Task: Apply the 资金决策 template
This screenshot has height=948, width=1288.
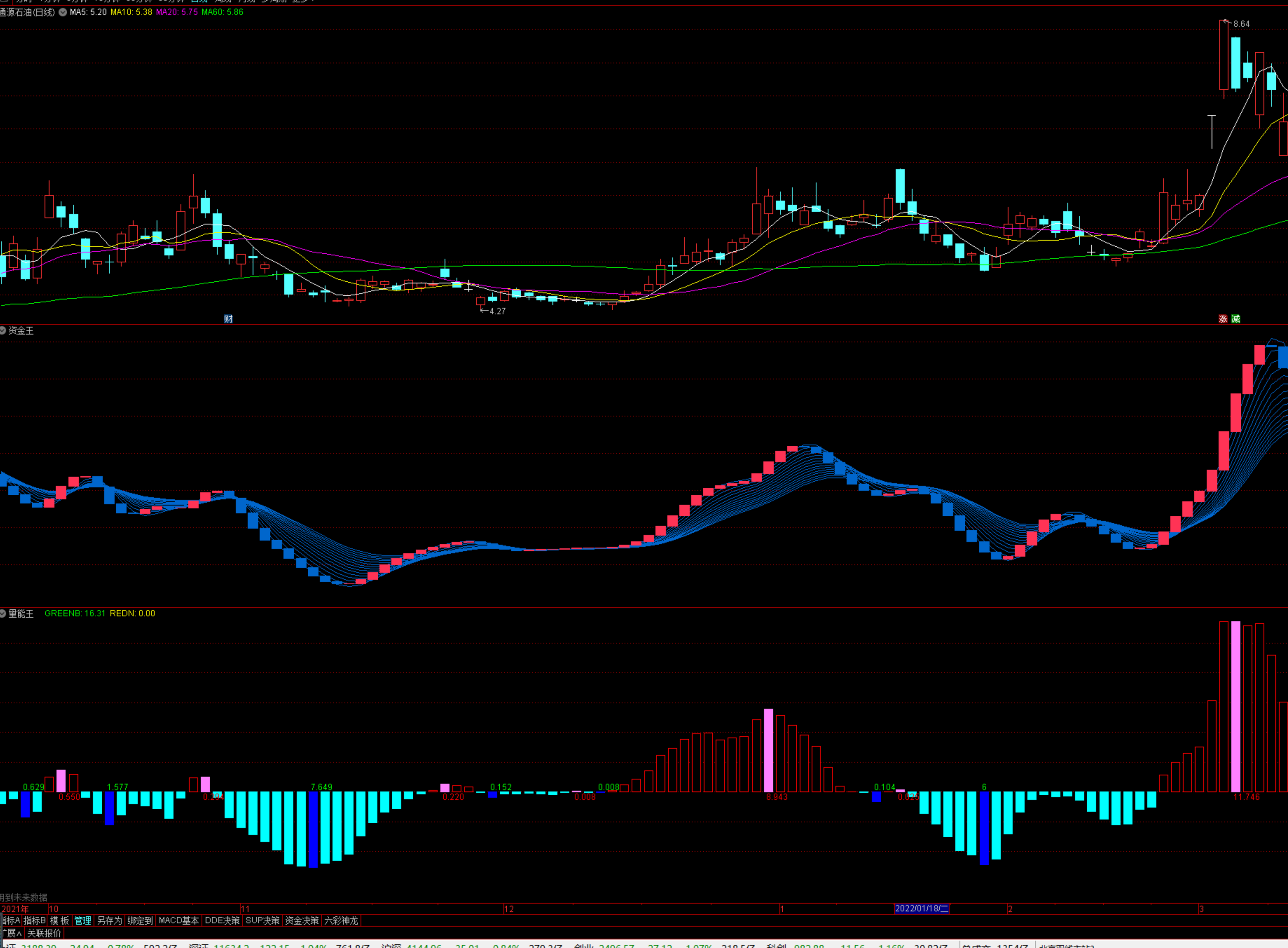Action: [x=302, y=920]
